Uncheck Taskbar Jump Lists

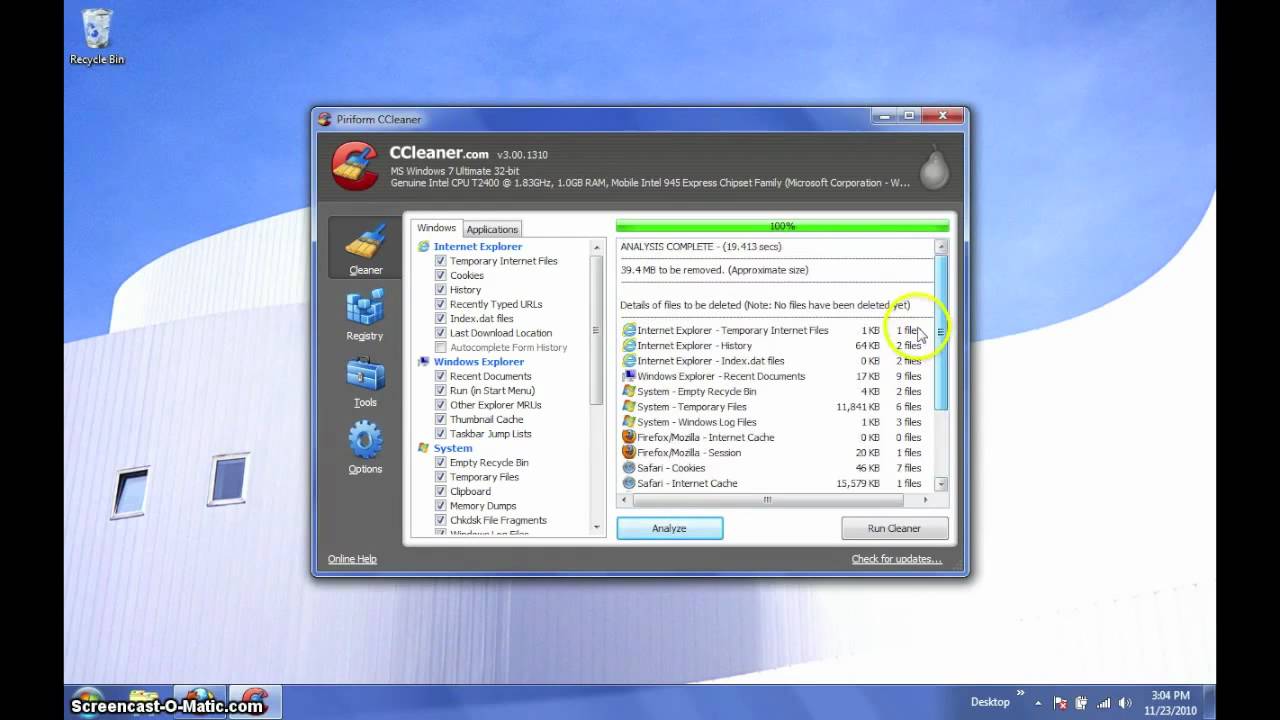coord(441,434)
